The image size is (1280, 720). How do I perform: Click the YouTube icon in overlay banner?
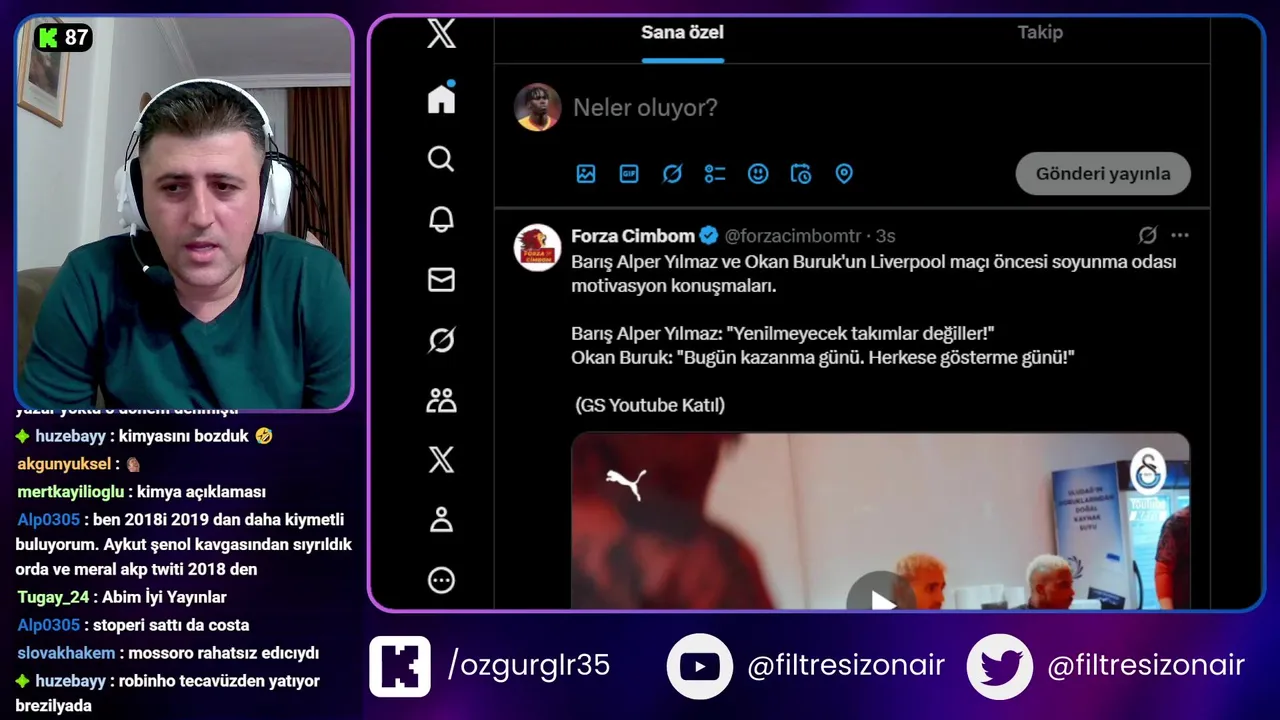pos(700,666)
